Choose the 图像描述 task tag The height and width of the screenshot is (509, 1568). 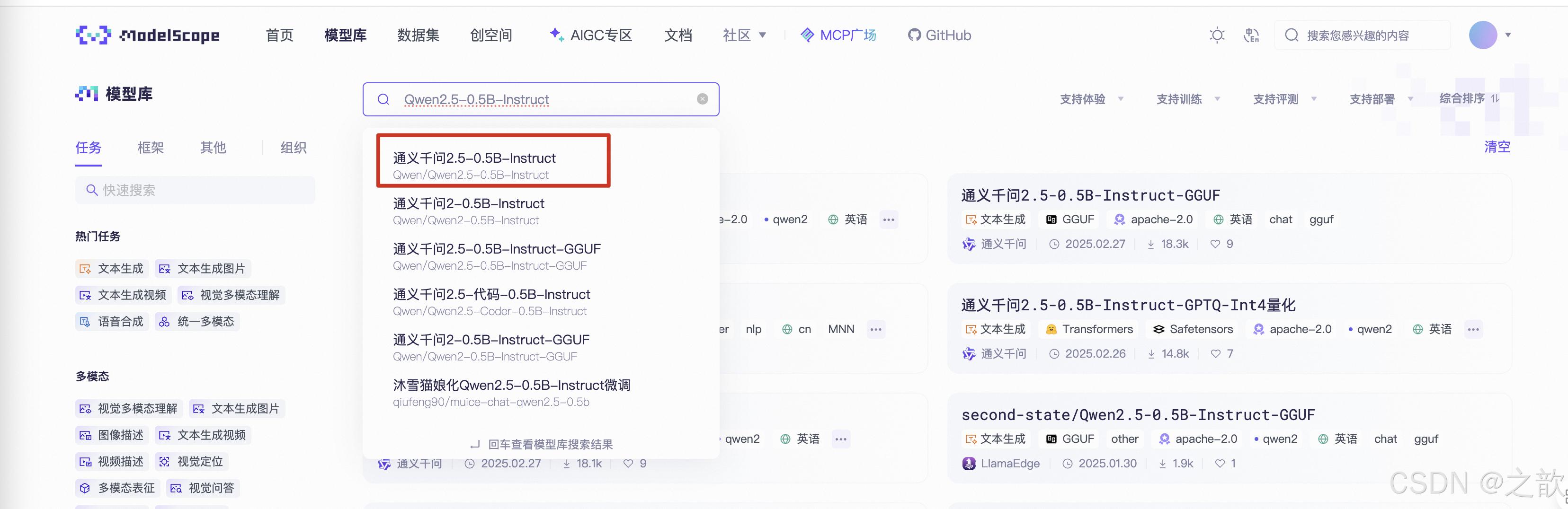[112, 435]
